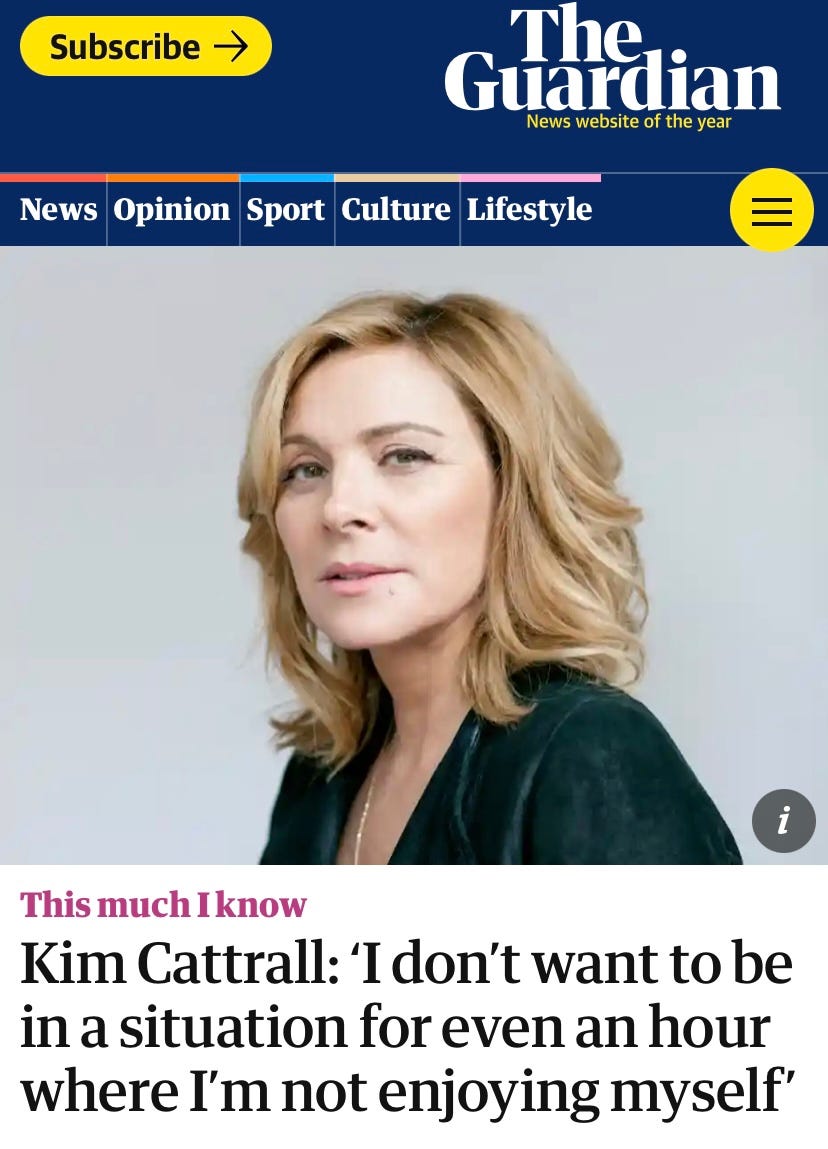Open article via 'not enjoying myself' headline text
Screen dimensions: 828x1149
(539, 1093)
